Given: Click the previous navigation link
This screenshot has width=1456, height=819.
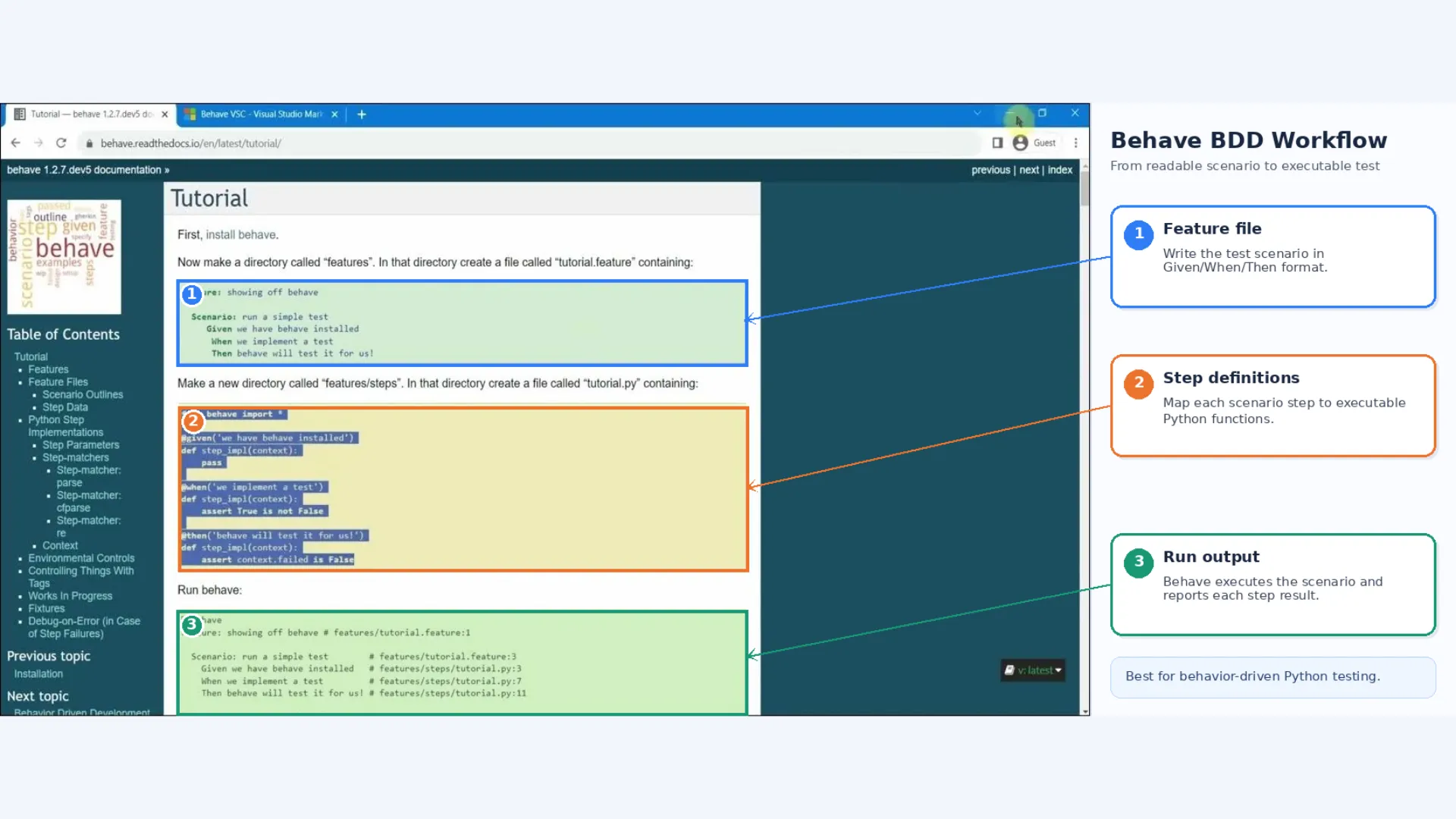Looking at the screenshot, I should [x=990, y=170].
